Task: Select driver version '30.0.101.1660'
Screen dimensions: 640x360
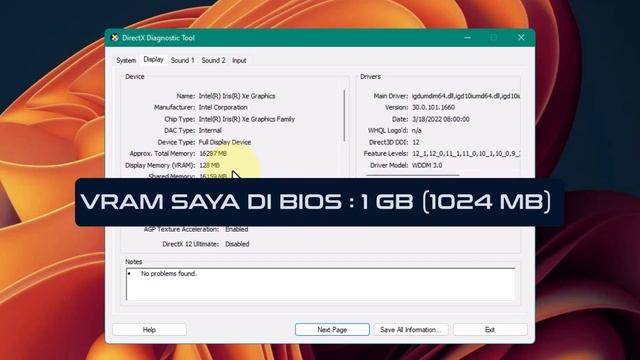Action: (433, 107)
